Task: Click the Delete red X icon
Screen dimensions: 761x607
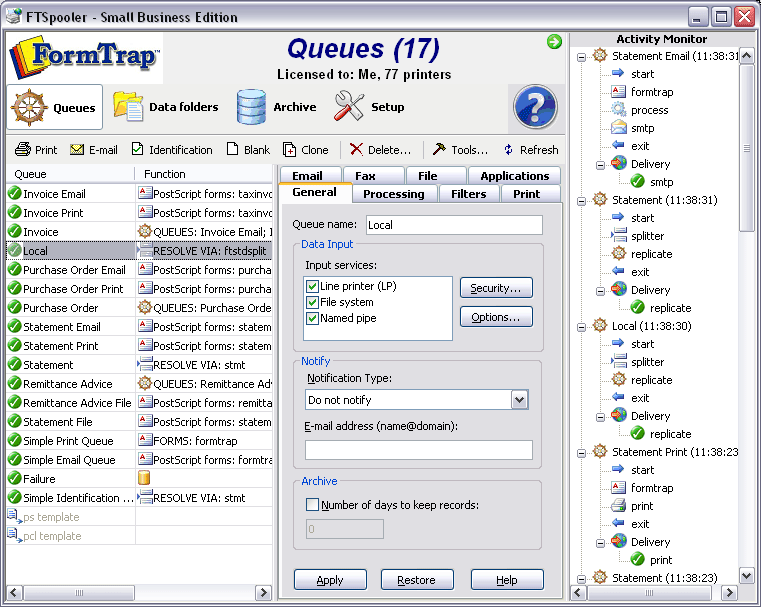Action: tap(356, 149)
